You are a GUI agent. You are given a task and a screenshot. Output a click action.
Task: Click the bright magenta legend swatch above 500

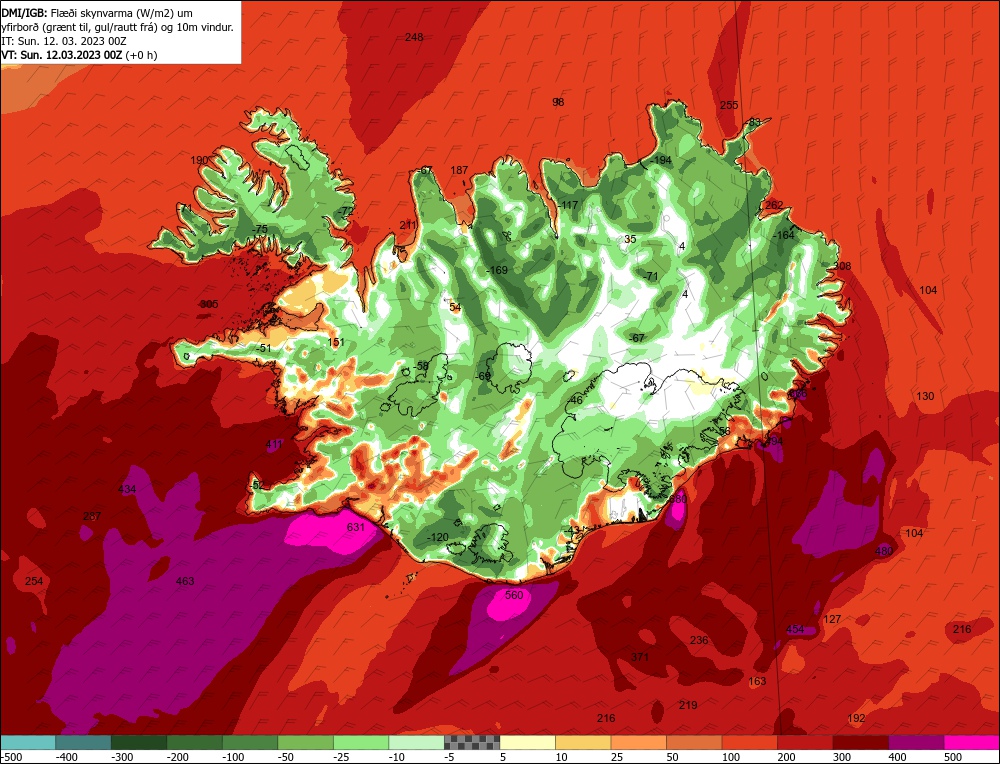(x=971, y=742)
